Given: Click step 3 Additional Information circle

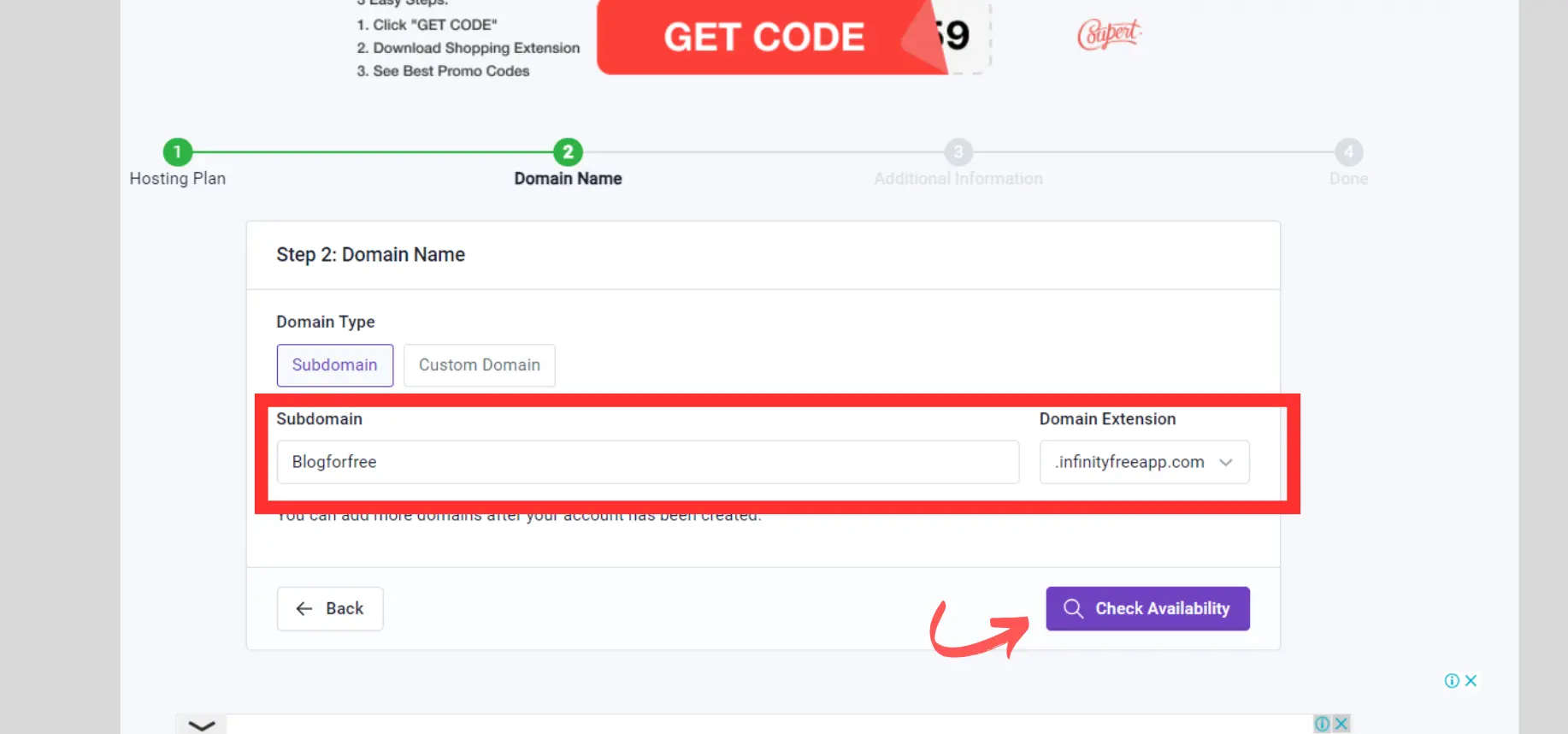Looking at the screenshot, I should 958,152.
